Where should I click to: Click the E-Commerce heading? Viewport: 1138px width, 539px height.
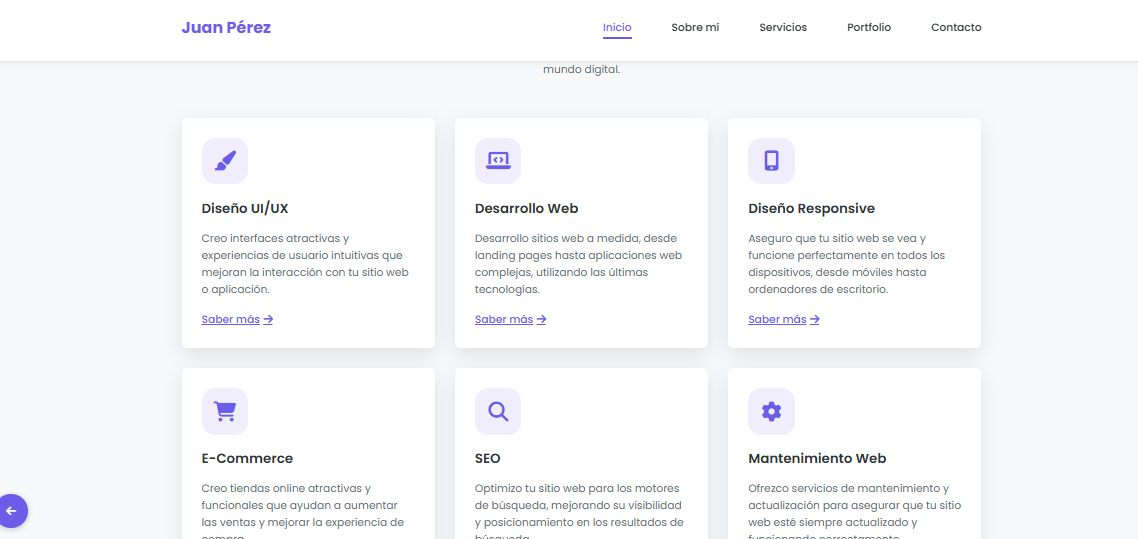click(247, 458)
